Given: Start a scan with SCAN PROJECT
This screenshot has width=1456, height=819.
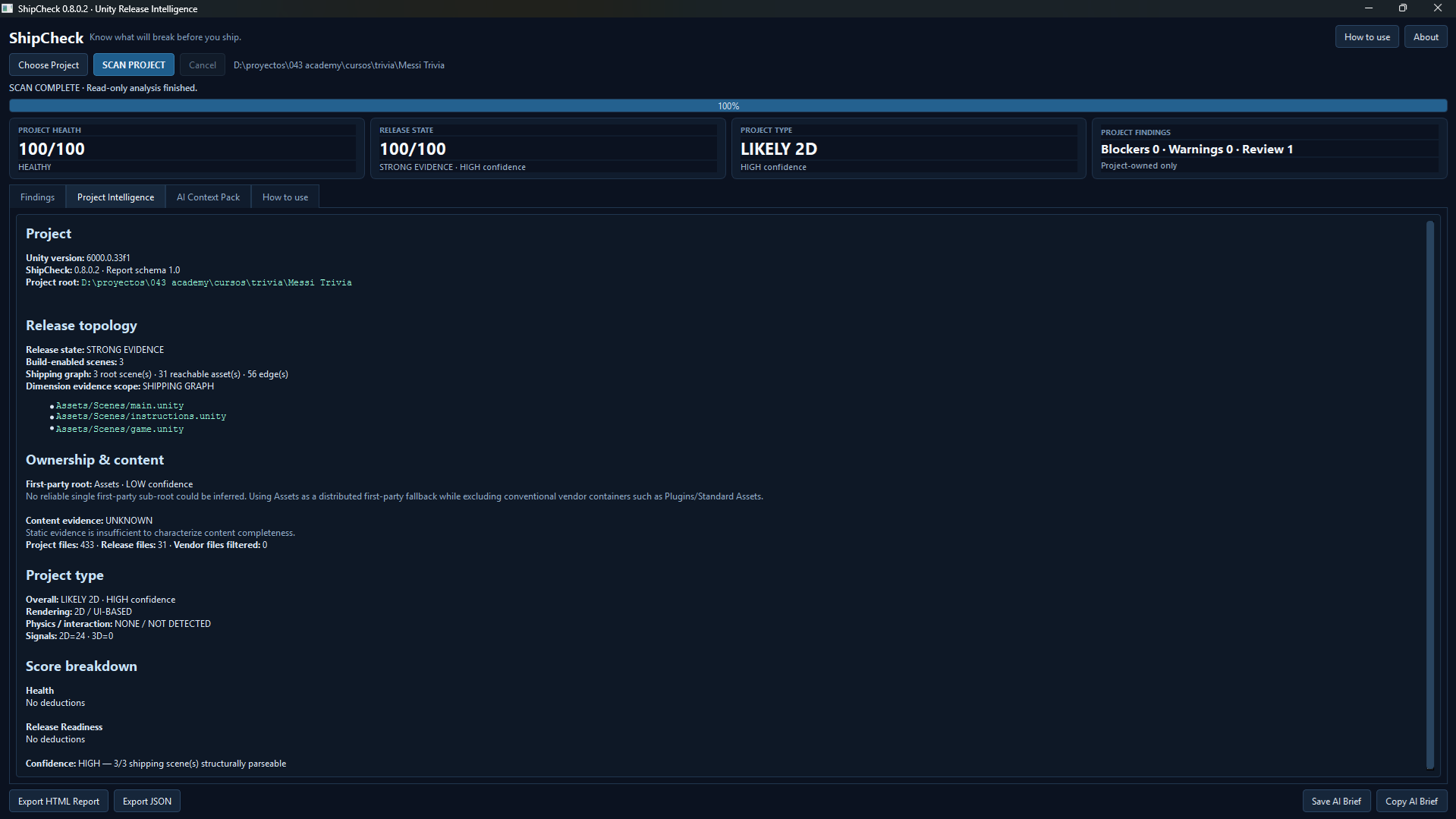Looking at the screenshot, I should coord(134,65).
